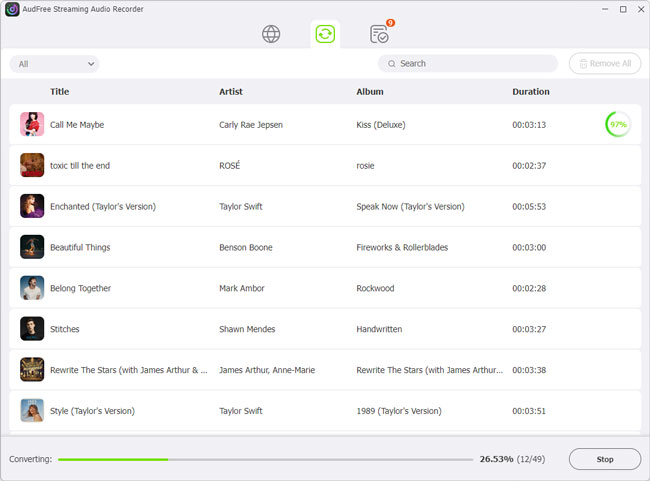Click the Enchanted (Taylor's Version) cover thumbnail
The width and height of the screenshot is (650, 481).
(32, 206)
